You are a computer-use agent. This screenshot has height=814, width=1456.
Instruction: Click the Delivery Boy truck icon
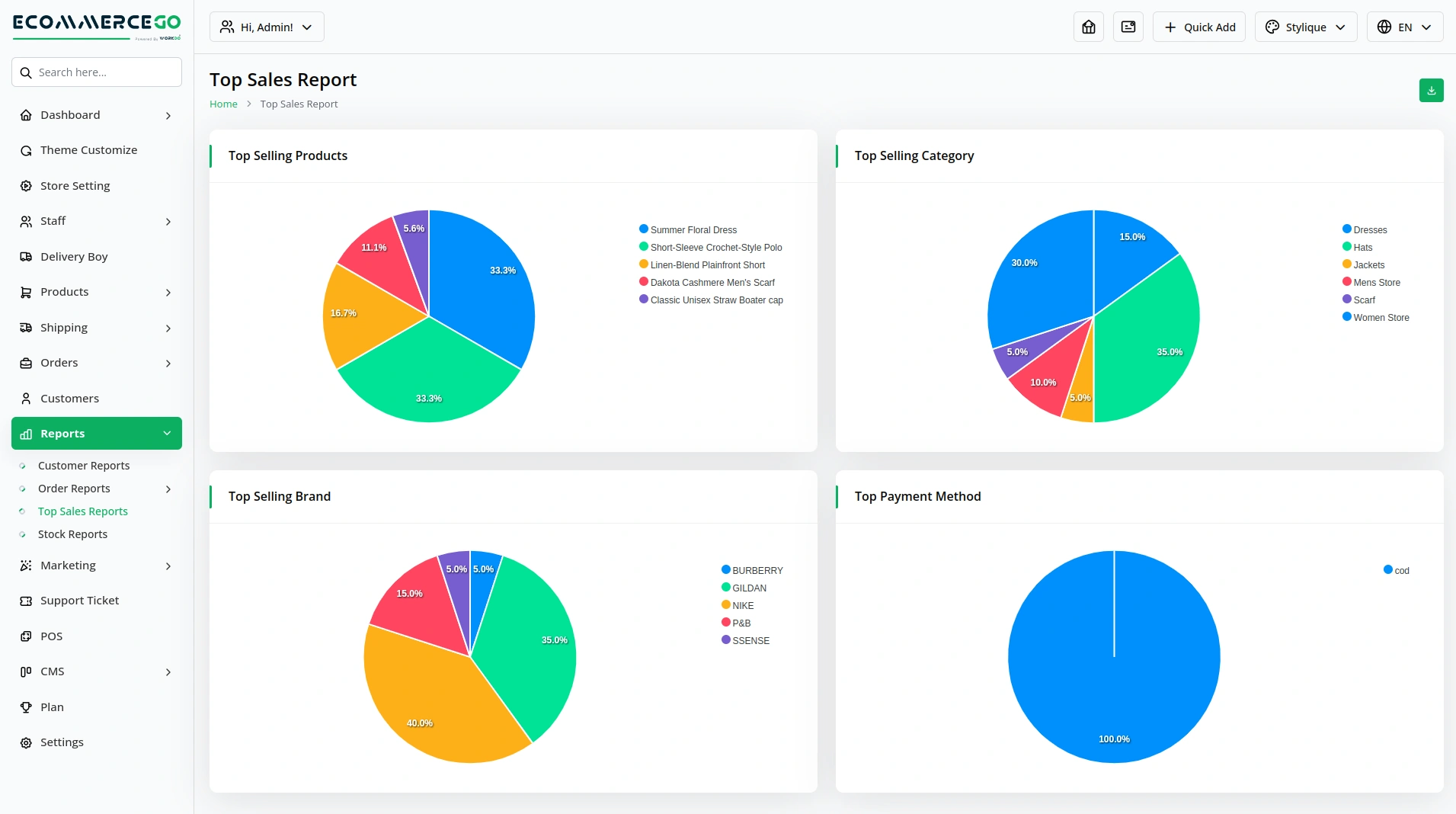point(26,257)
